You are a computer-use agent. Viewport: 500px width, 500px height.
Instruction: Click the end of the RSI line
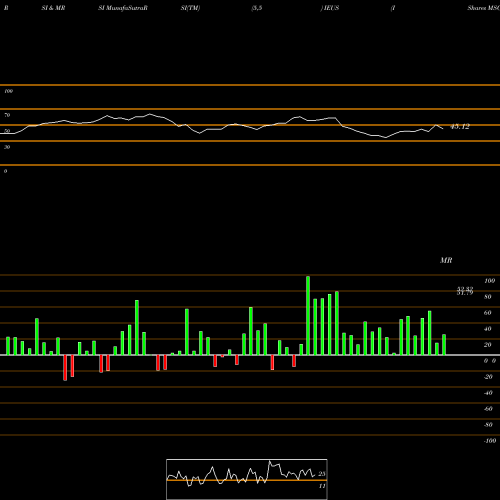coord(443,129)
